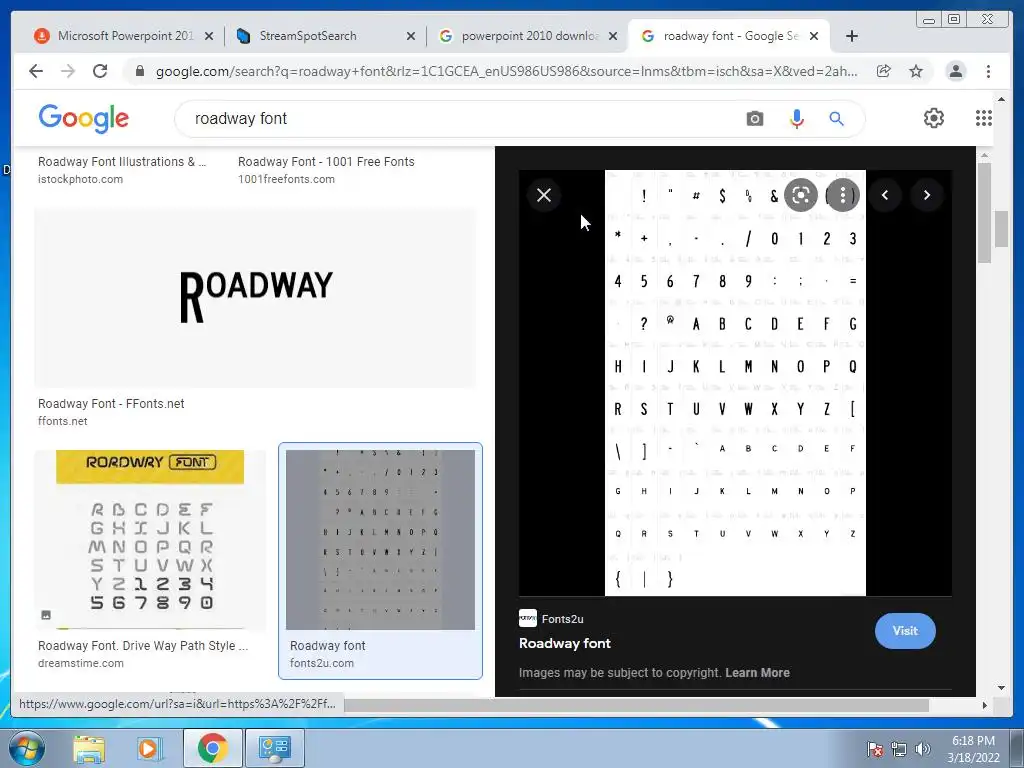Select the roadway font Google Search tab

(730, 36)
